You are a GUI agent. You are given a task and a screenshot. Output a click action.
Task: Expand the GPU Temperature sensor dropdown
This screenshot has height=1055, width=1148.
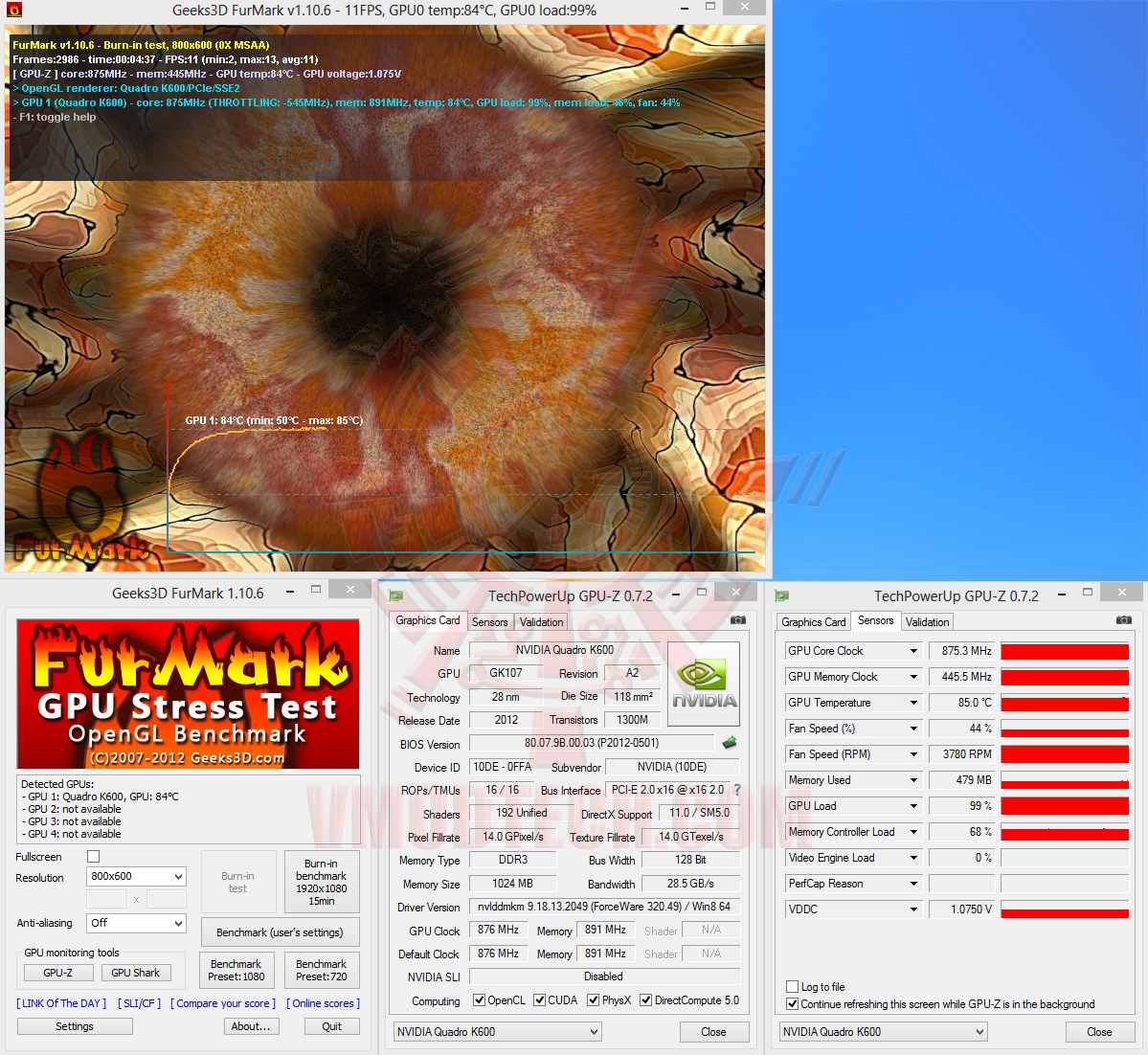[x=913, y=703]
